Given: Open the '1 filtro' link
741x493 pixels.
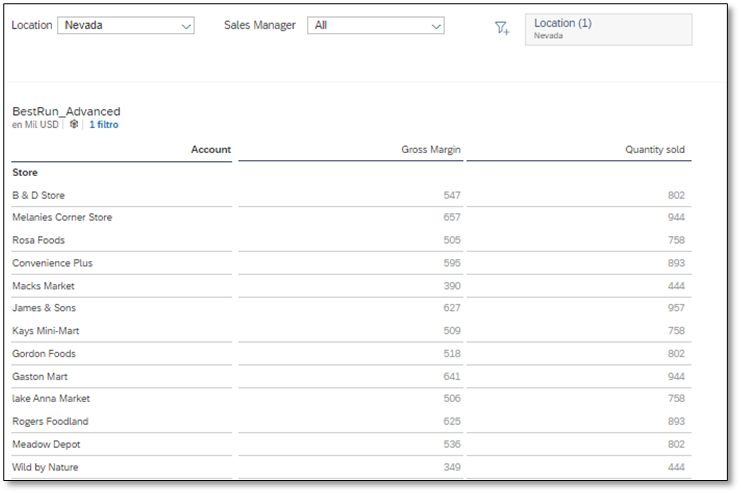Looking at the screenshot, I should pyautogui.click(x=104, y=125).
